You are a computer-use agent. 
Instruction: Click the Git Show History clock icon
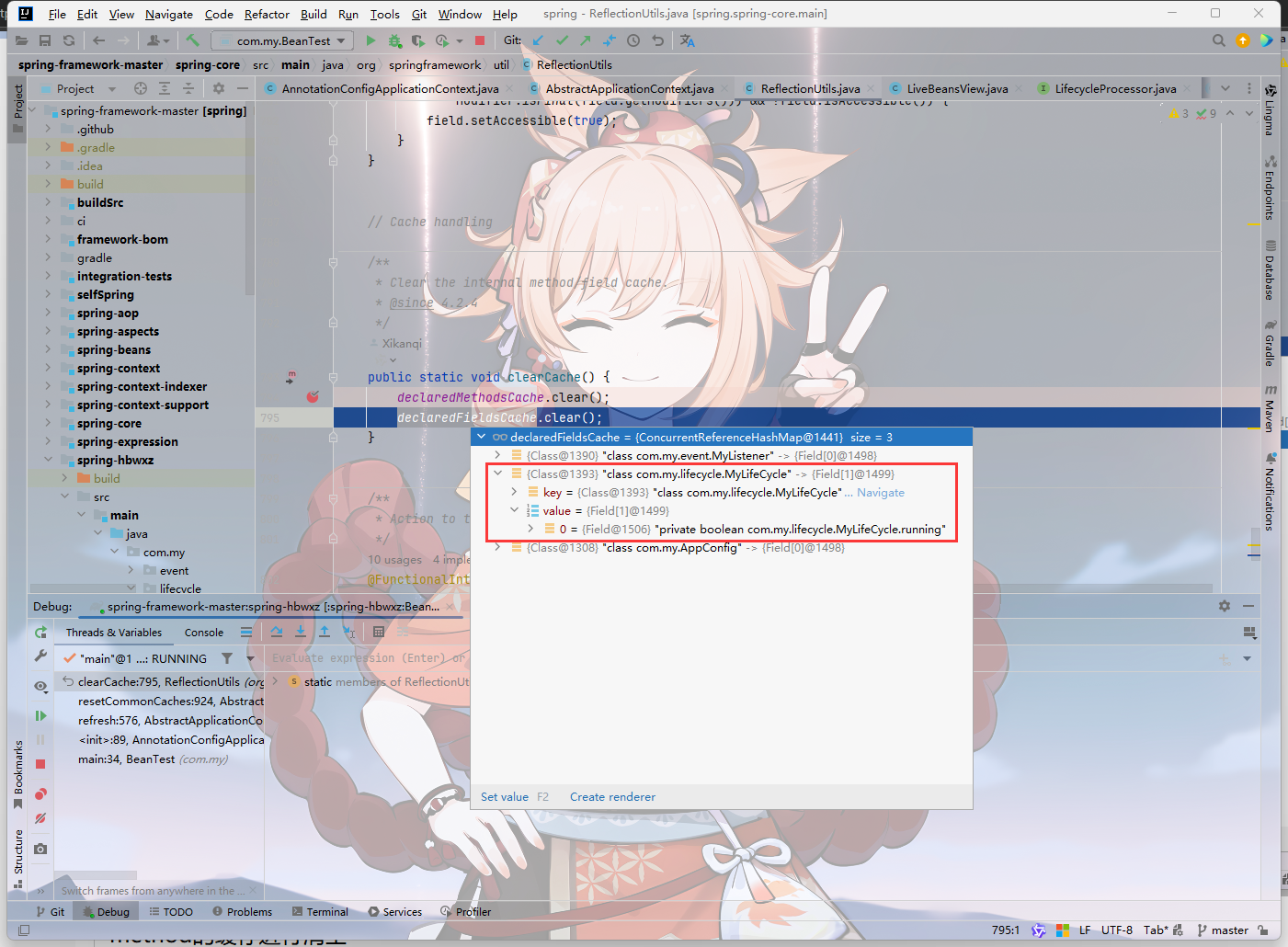633,40
